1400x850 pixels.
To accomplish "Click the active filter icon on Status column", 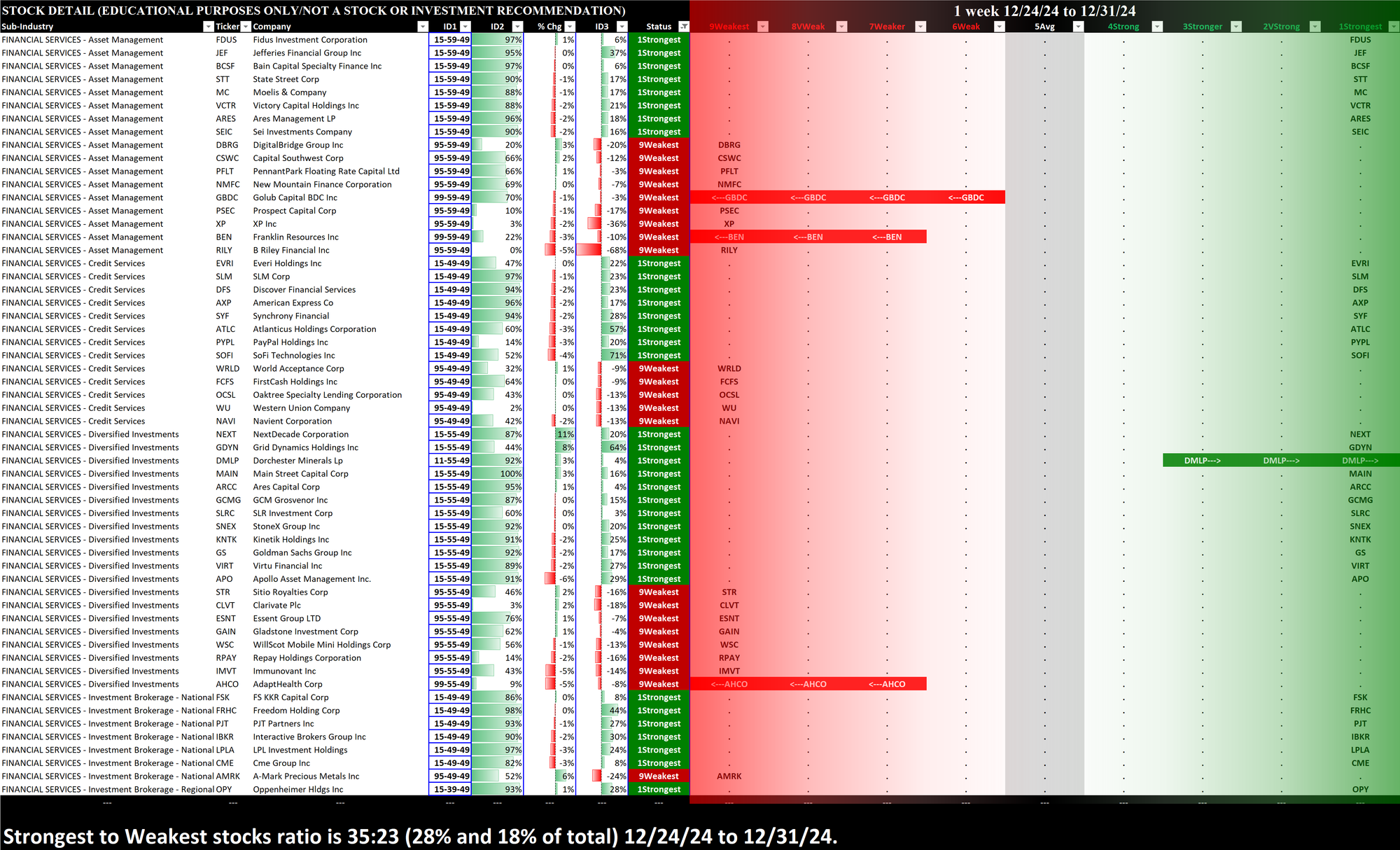I will coord(684,27).
